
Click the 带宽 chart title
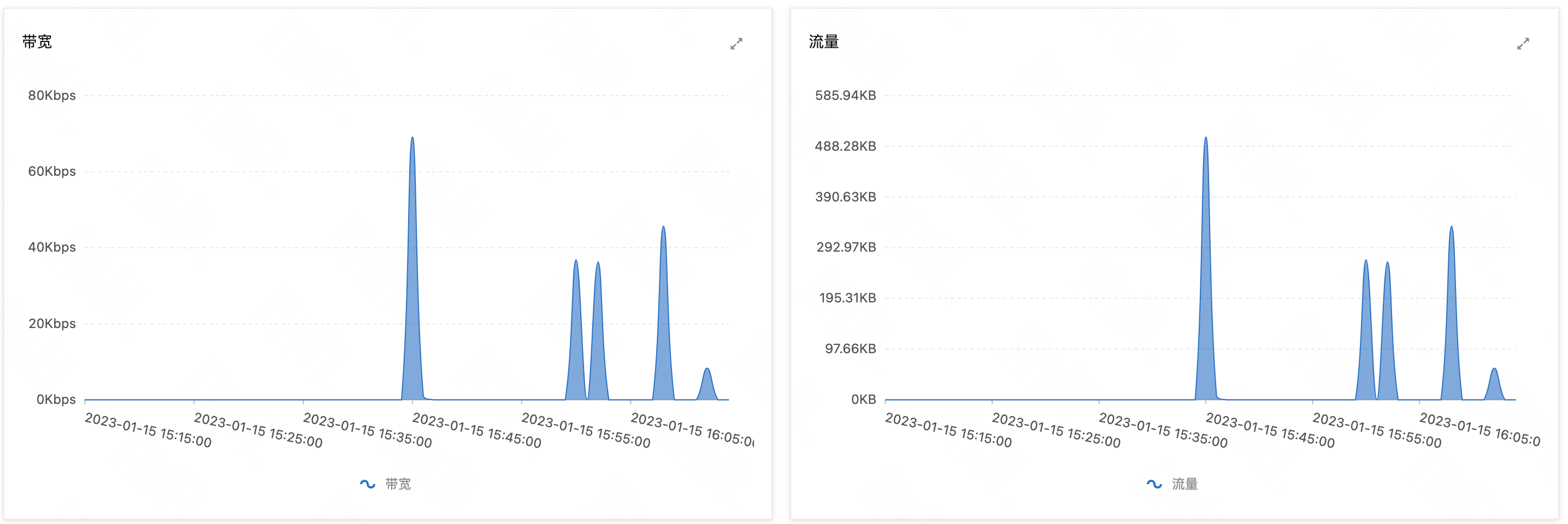point(37,41)
